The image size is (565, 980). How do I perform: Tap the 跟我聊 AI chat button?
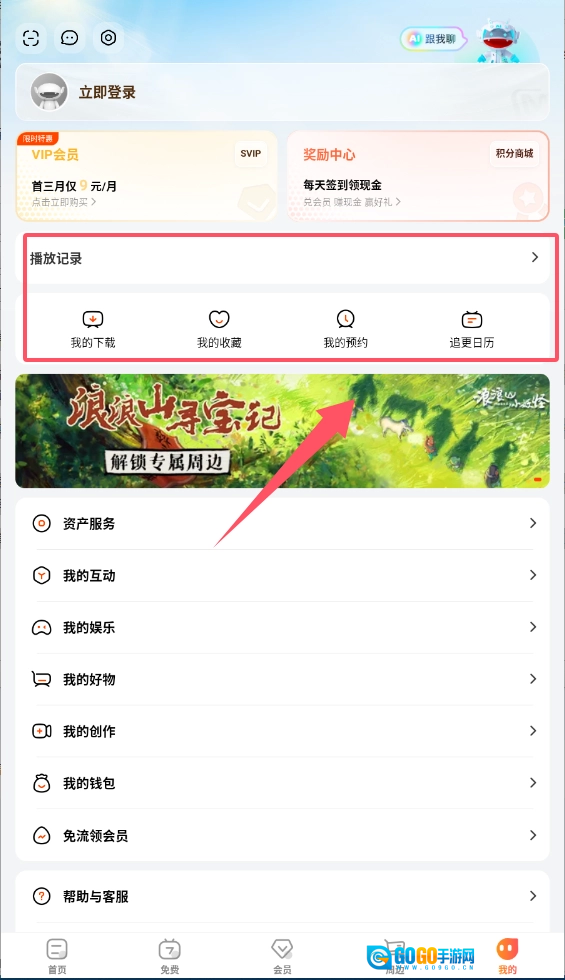432,39
